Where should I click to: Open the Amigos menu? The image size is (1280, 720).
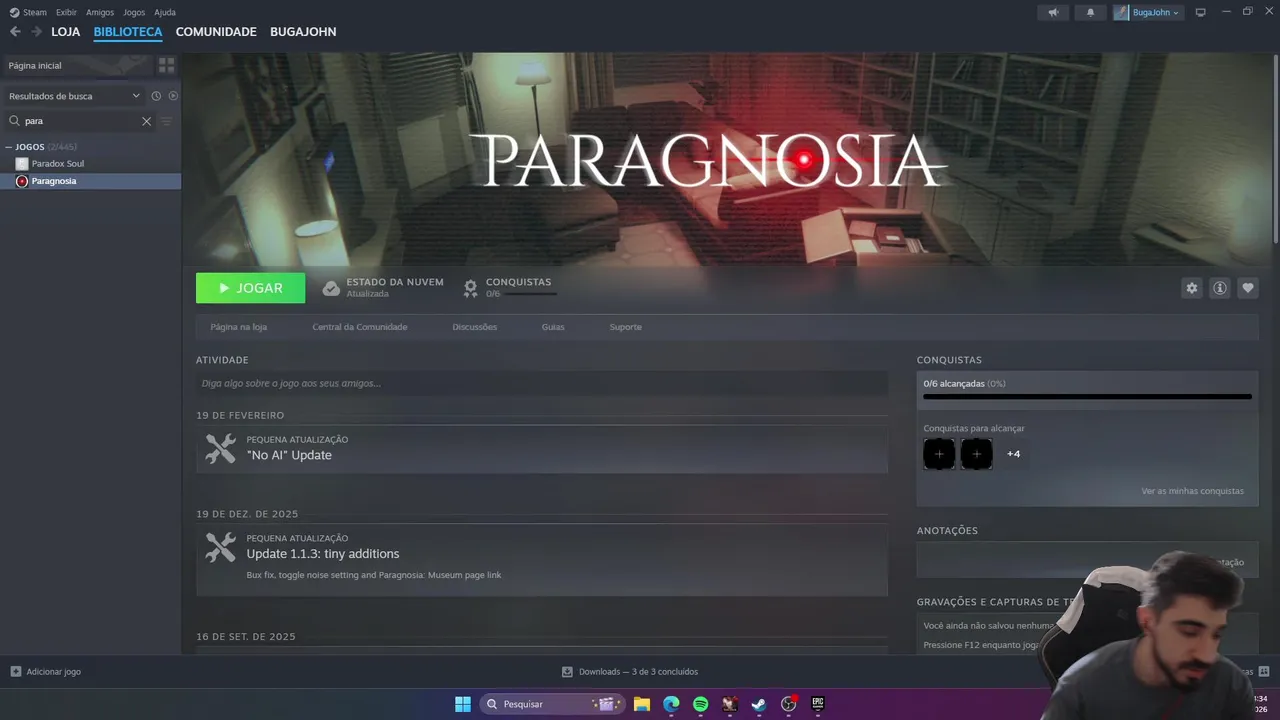(x=100, y=12)
